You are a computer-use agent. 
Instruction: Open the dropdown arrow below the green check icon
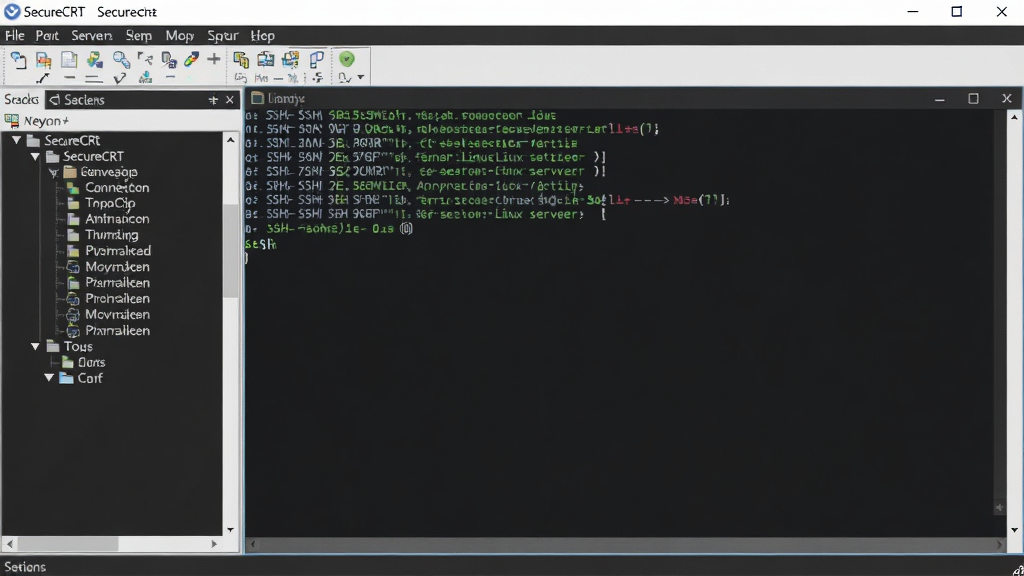pyautogui.click(x=360, y=78)
